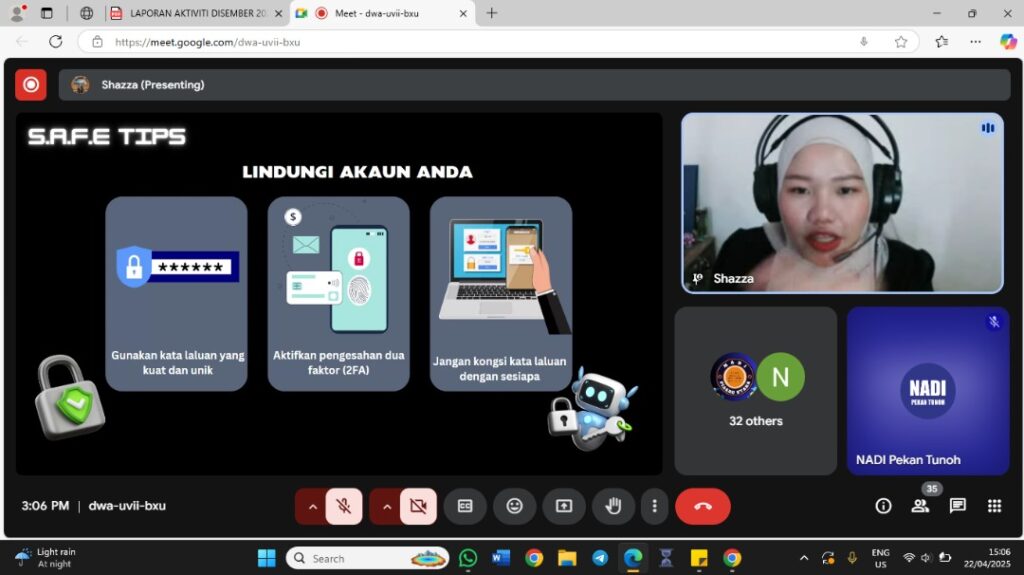Toggle the recording indicator button

point(31,85)
